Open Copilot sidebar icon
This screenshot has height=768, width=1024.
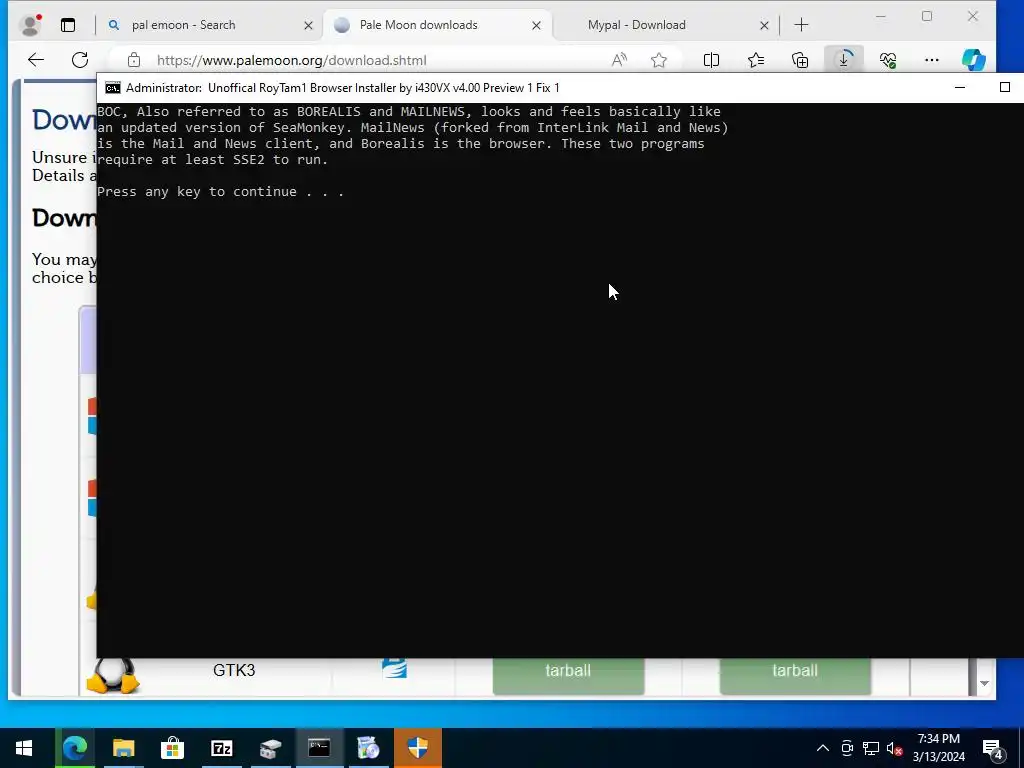(974, 60)
